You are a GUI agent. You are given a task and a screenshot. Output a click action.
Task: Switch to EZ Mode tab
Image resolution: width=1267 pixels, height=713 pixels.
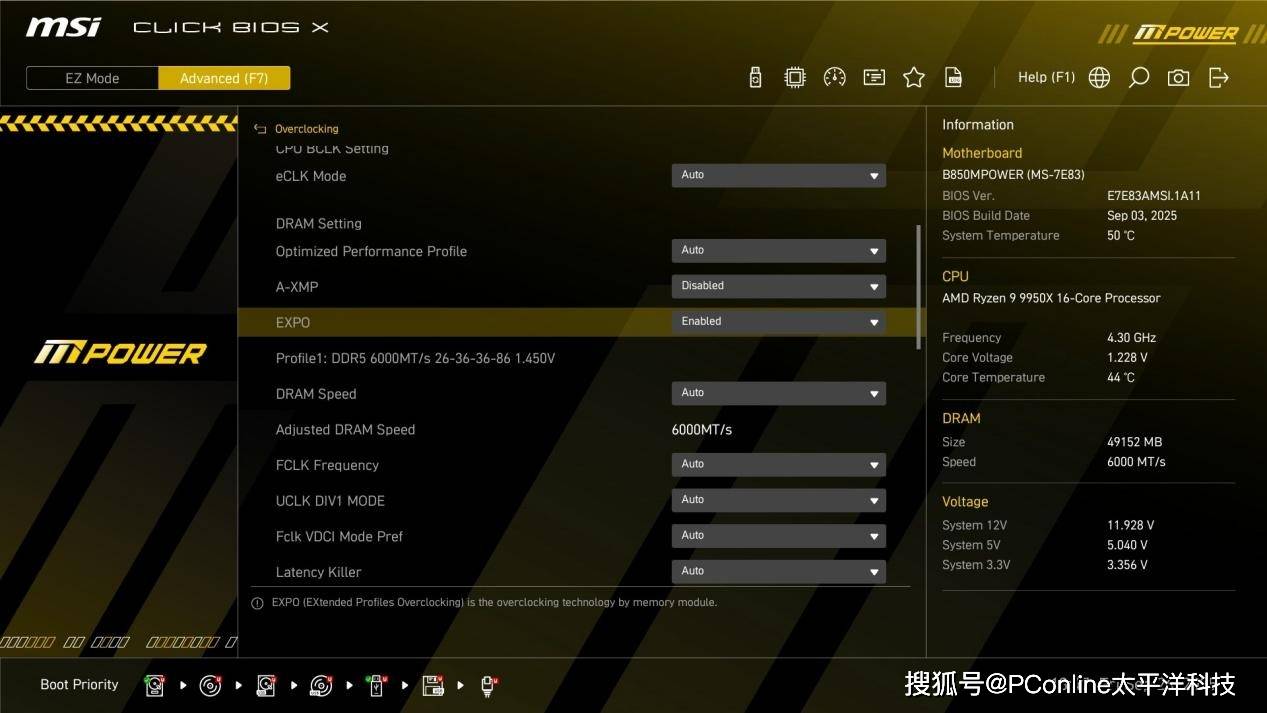pyautogui.click(x=92, y=78)
